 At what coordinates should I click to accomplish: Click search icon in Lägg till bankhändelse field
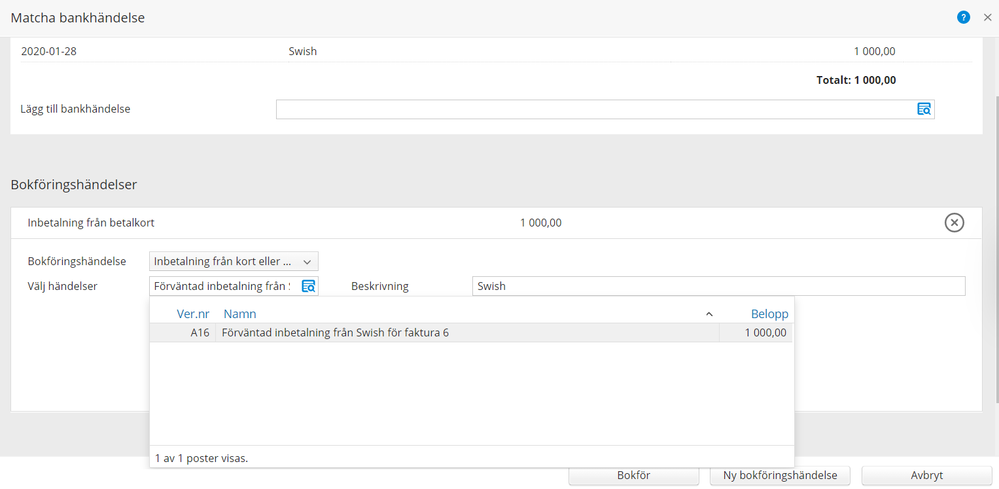[x=924, y=109]
